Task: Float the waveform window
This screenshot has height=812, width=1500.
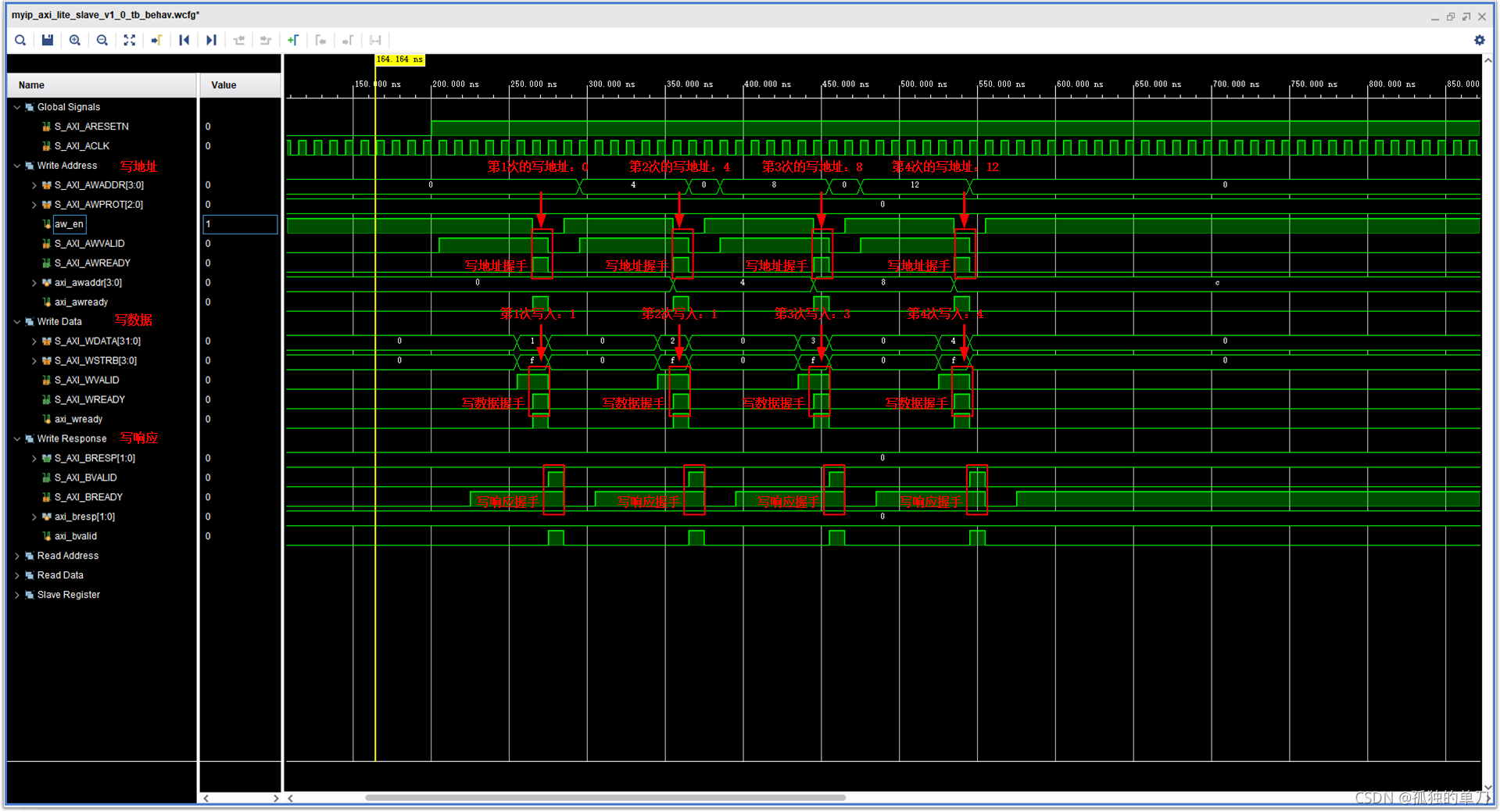Action: (1466, 16)
